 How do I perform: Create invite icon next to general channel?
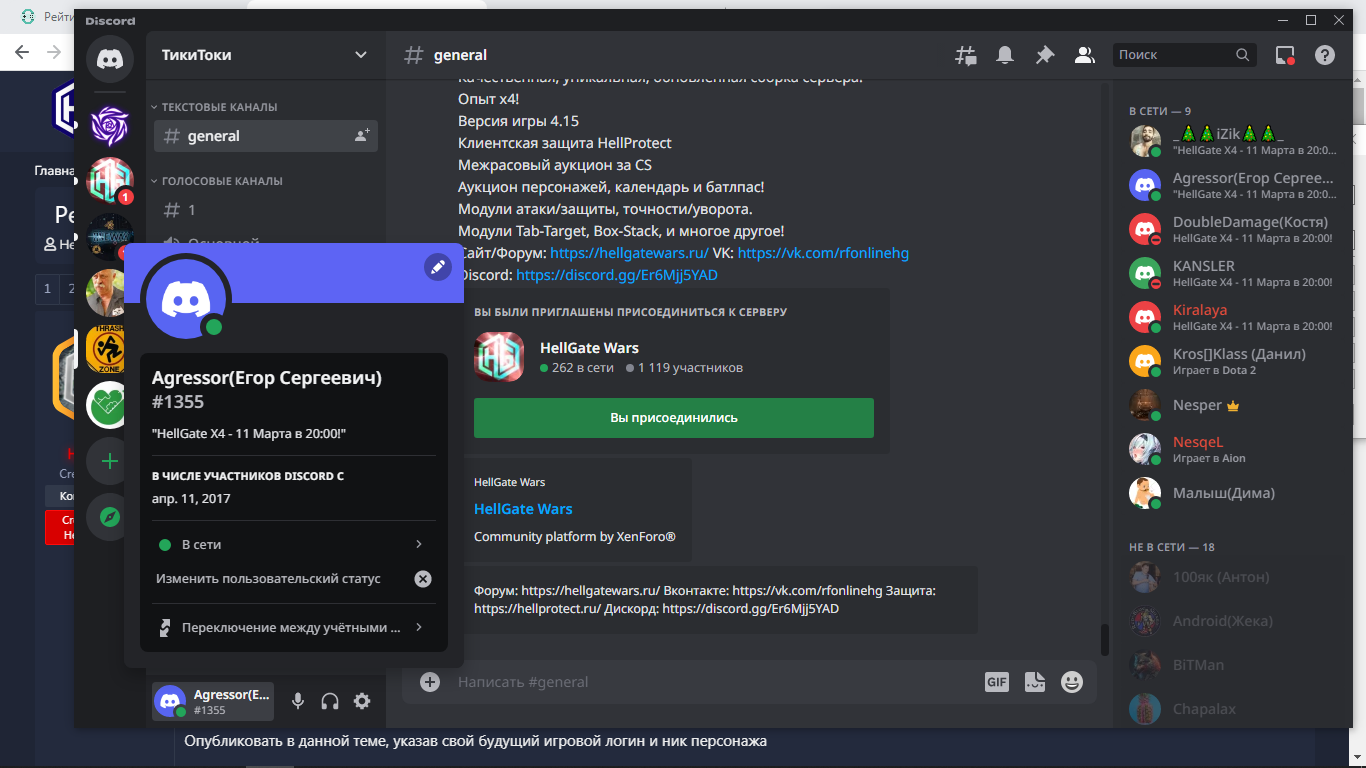[x=362, y=136]
